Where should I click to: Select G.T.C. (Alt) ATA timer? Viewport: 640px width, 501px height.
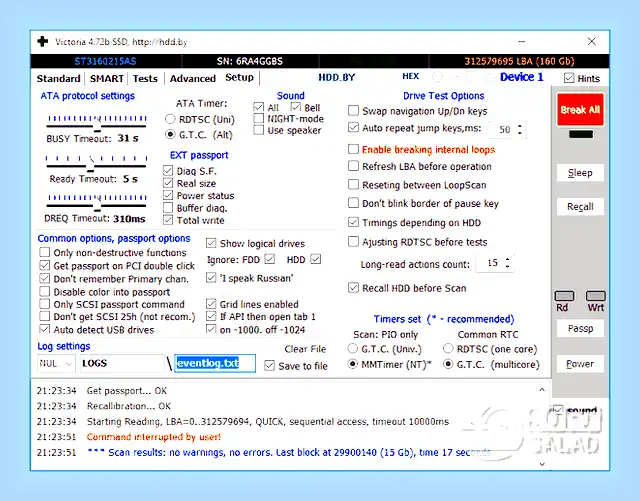[x=170, y=134]
